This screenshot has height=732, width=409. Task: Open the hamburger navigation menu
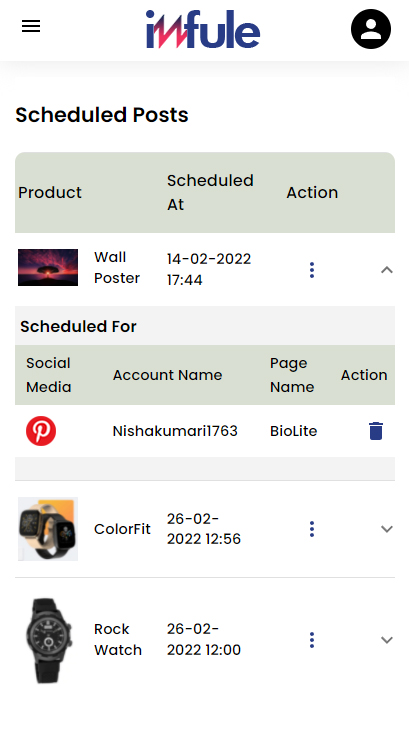(31, 26)
